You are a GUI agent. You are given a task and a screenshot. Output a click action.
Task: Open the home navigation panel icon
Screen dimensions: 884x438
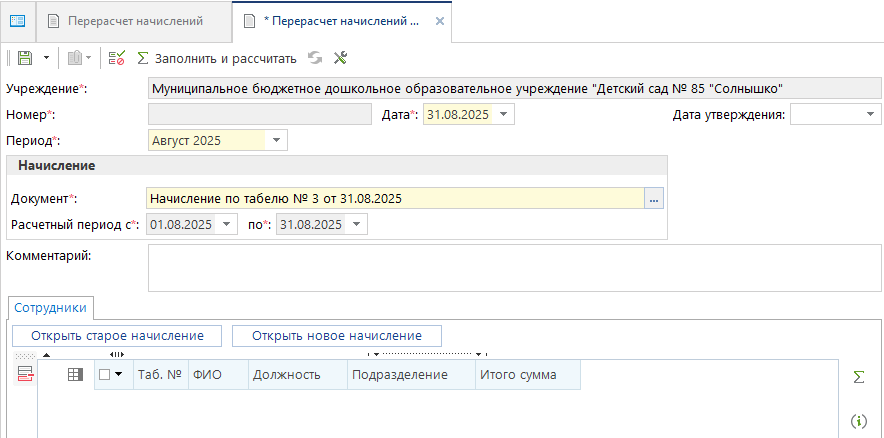point(17,21)
